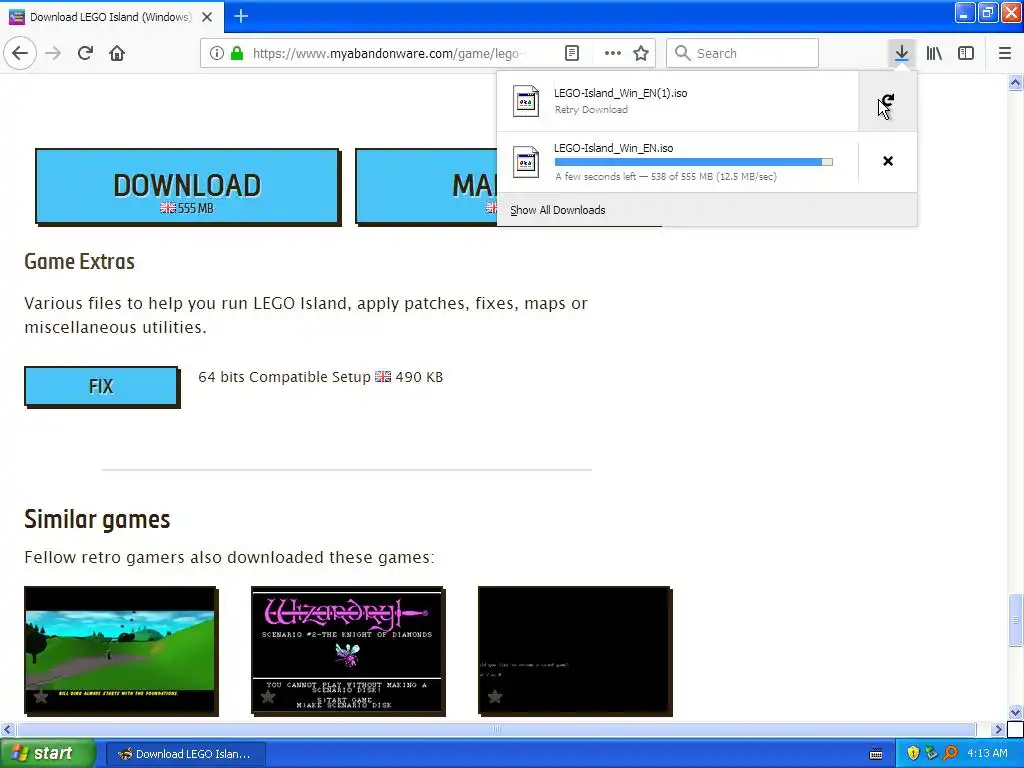Image resolution: width=1024 pixels, height=768 pixels.
Task: Click the FIX button
Action: point(101,387)
